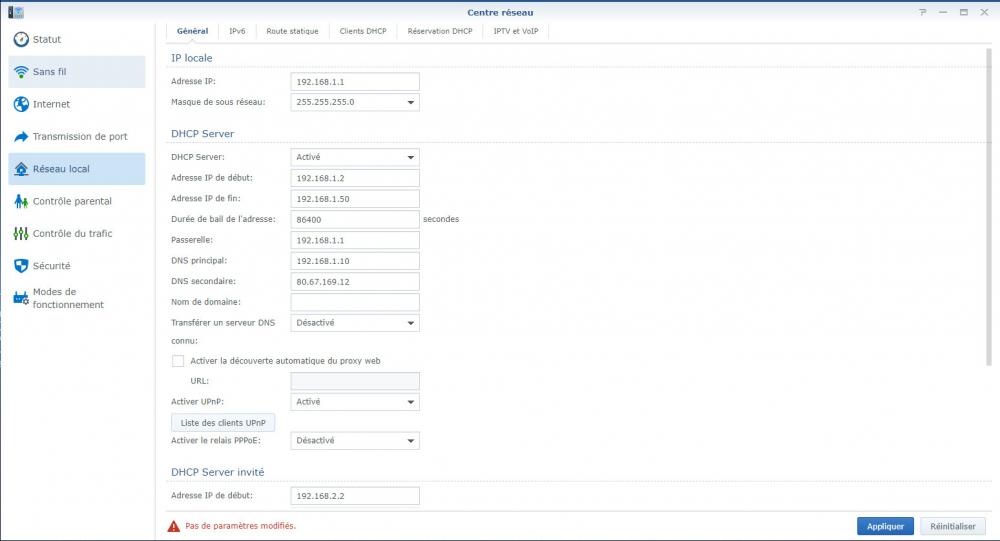1000x541 pixels.
Task: Click the invité Adresse IP de début field
Action: click(355, 496)
